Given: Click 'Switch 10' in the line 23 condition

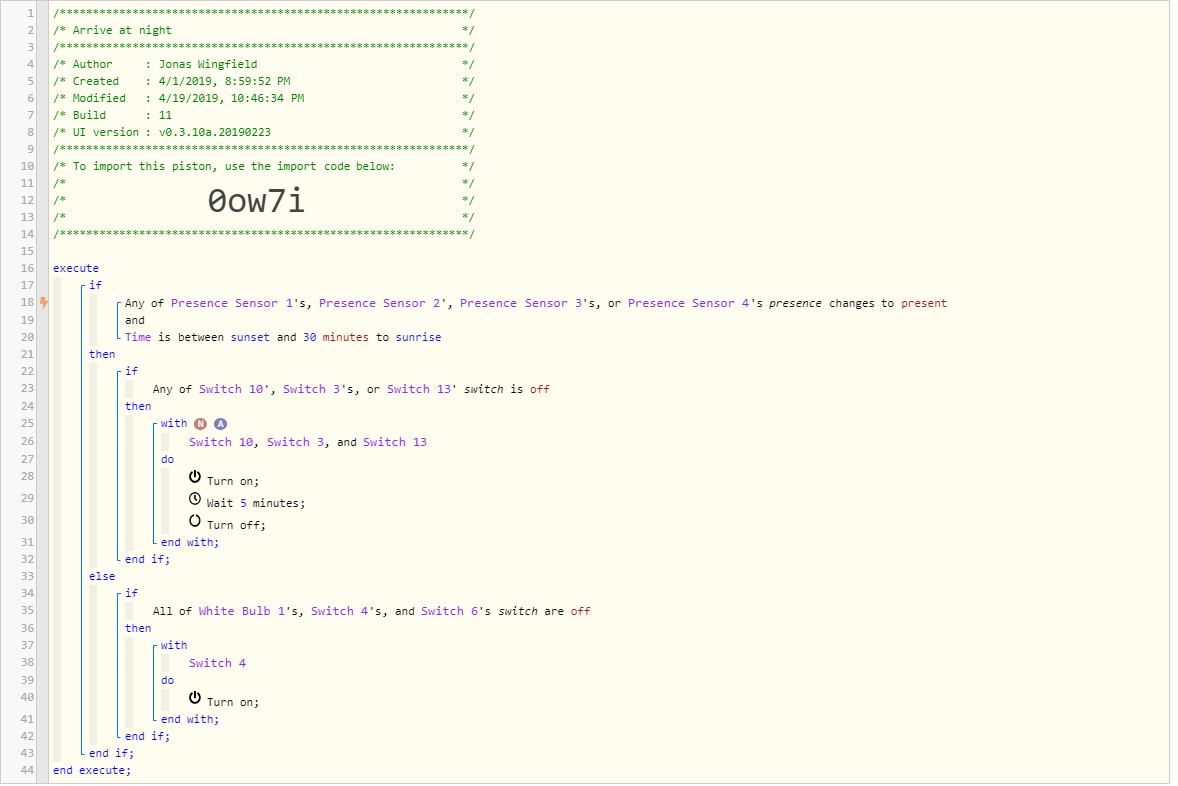Looking at the screenshot, I should click(231, 389).
